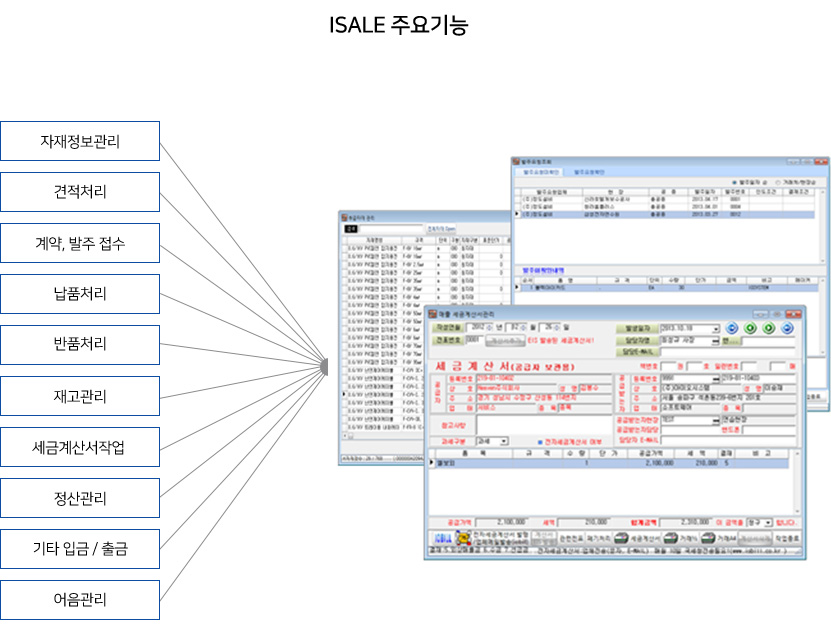The width and height of the screenshot is (831, 631).
Task: Click the 전체자재 Open button in materials window
Action: (441, 229)
